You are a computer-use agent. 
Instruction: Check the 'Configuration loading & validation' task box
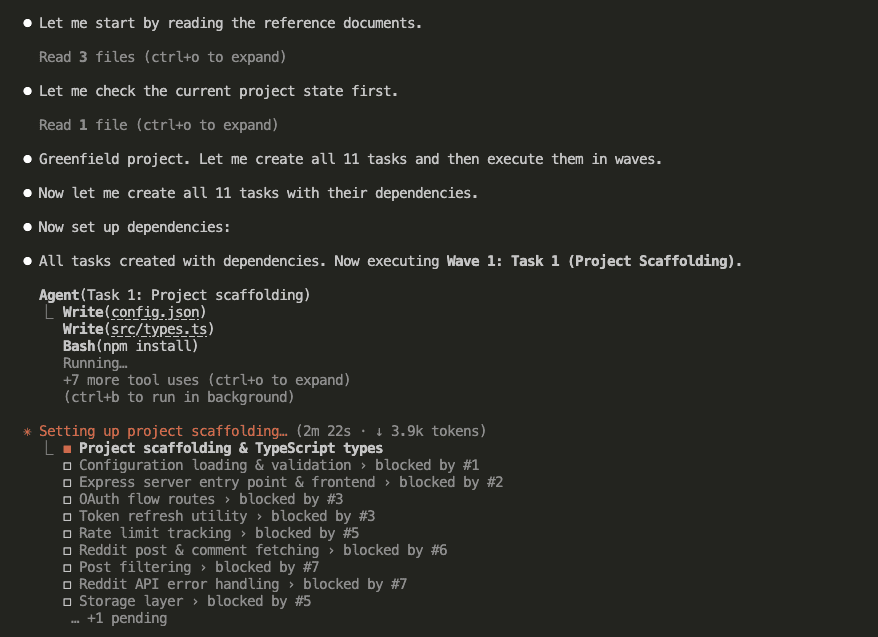click(66, 465)
